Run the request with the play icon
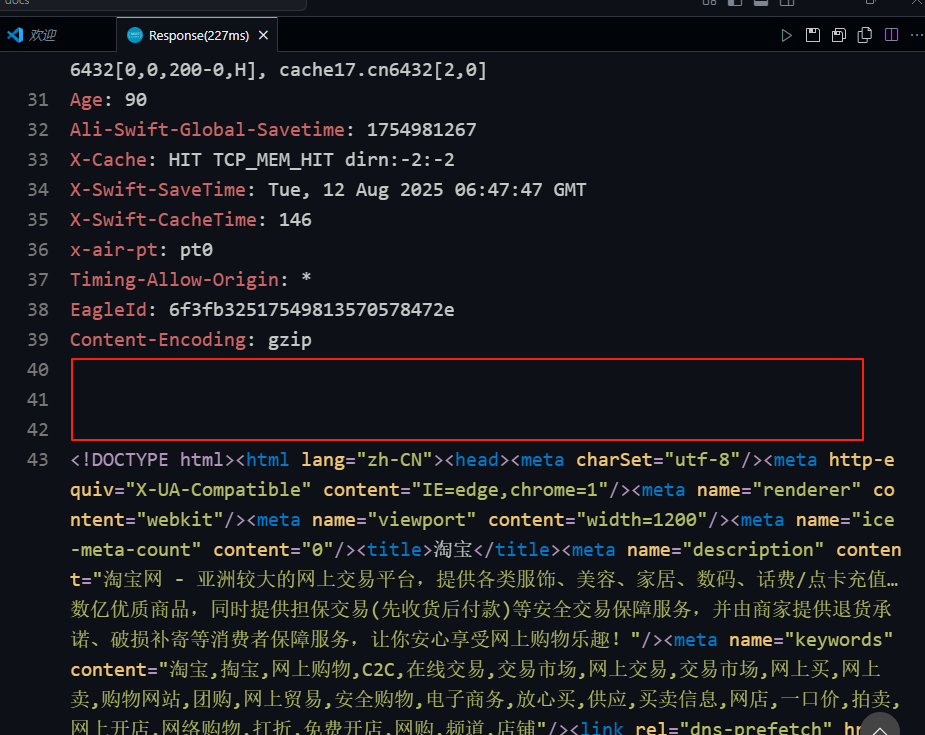925x735 pixels. pos(786,35)
